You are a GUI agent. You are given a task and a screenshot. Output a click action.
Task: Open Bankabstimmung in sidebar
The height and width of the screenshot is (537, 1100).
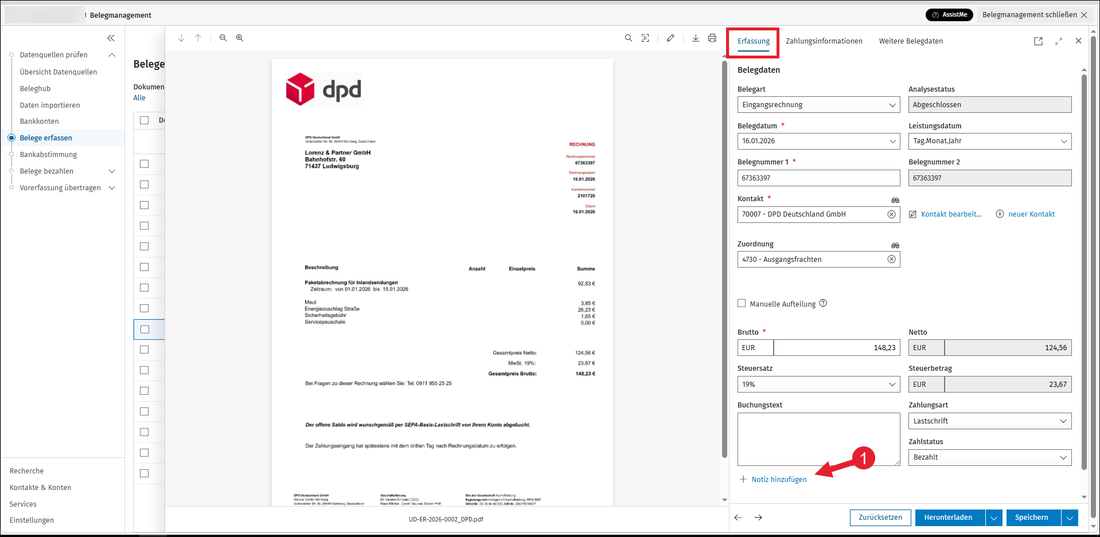[48, 154]
